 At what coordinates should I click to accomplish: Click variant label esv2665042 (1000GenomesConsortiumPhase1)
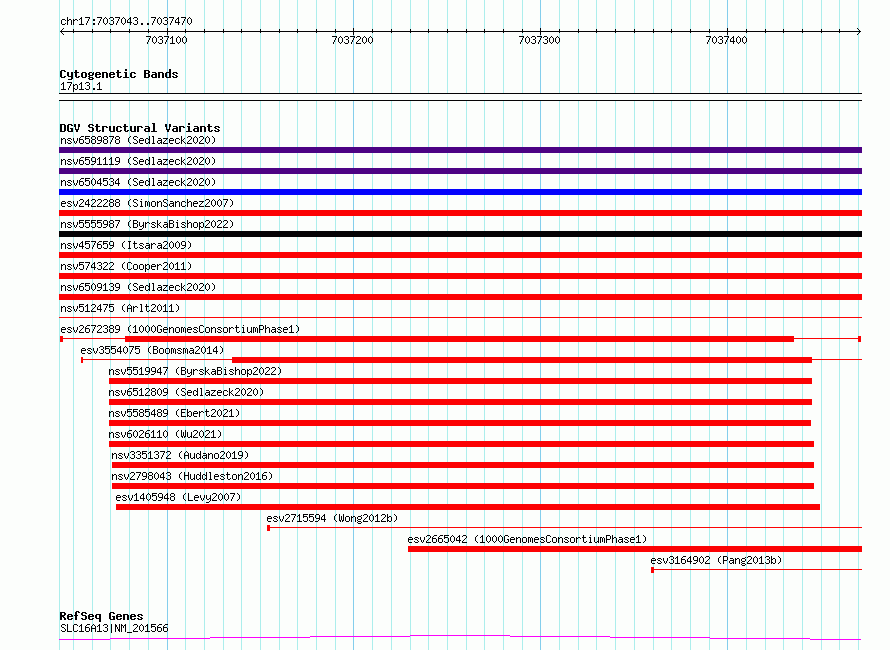coord(527,539)
